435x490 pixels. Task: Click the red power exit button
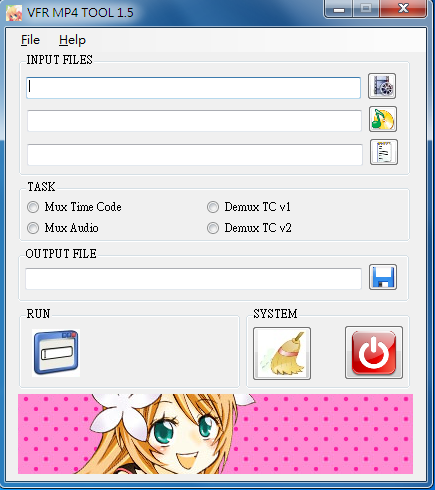coord(374,353)
